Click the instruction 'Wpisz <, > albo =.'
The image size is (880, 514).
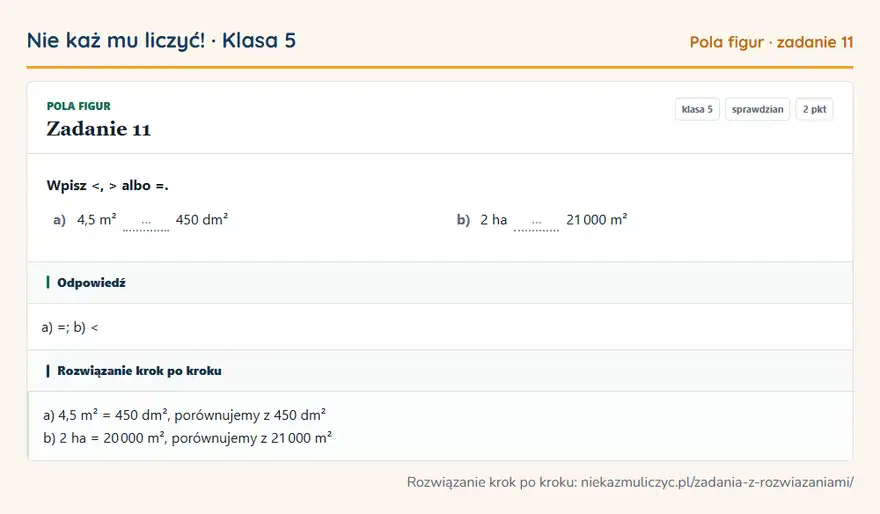click(108, 186)
